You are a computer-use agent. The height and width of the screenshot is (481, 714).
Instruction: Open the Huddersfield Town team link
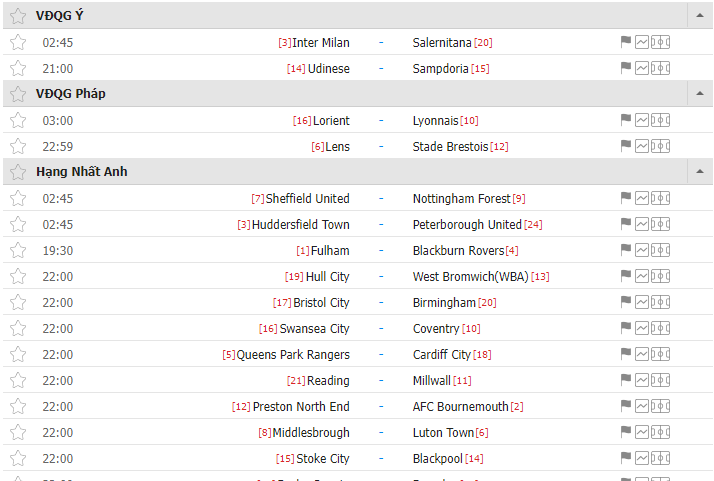pyautogui.click(x=301, y=225)
